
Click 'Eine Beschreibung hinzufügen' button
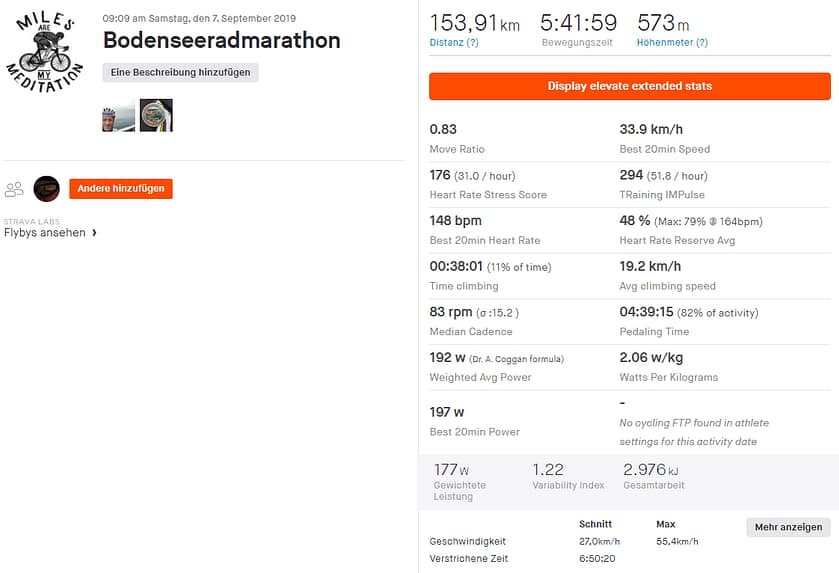[x=181, y=72]
